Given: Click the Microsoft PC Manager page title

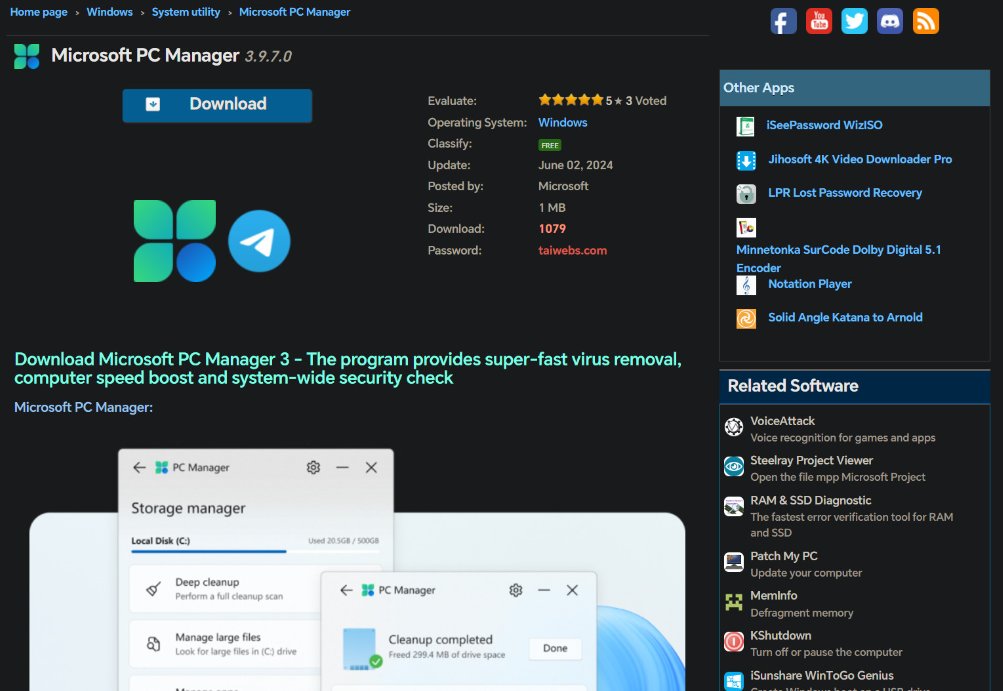Looking at the screenshot, I should (145, 56).
